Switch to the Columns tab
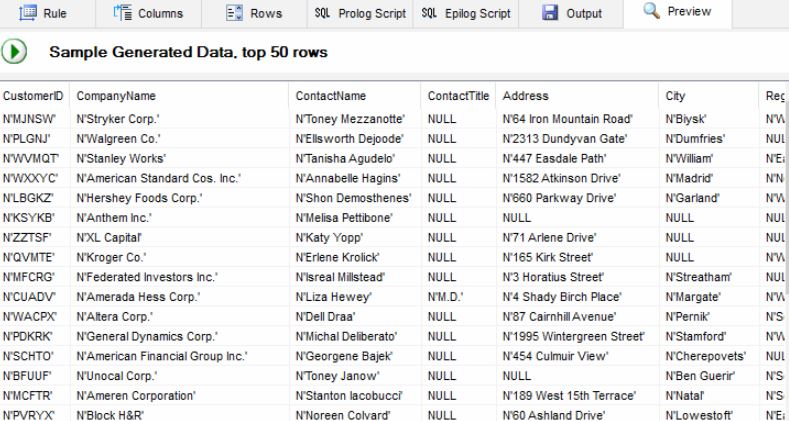This screenshot has height=421, width=789. coord(148,14)
